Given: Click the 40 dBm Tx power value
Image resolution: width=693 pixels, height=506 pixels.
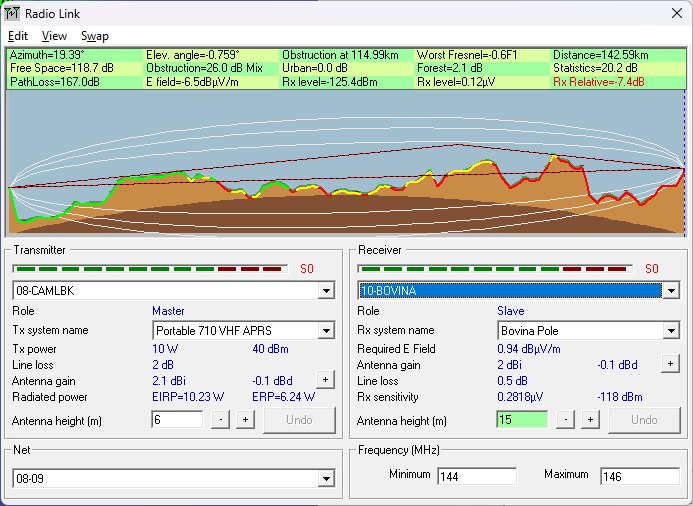Looking at the screenshot, I should pyautogui.click(x=270, y=349).
